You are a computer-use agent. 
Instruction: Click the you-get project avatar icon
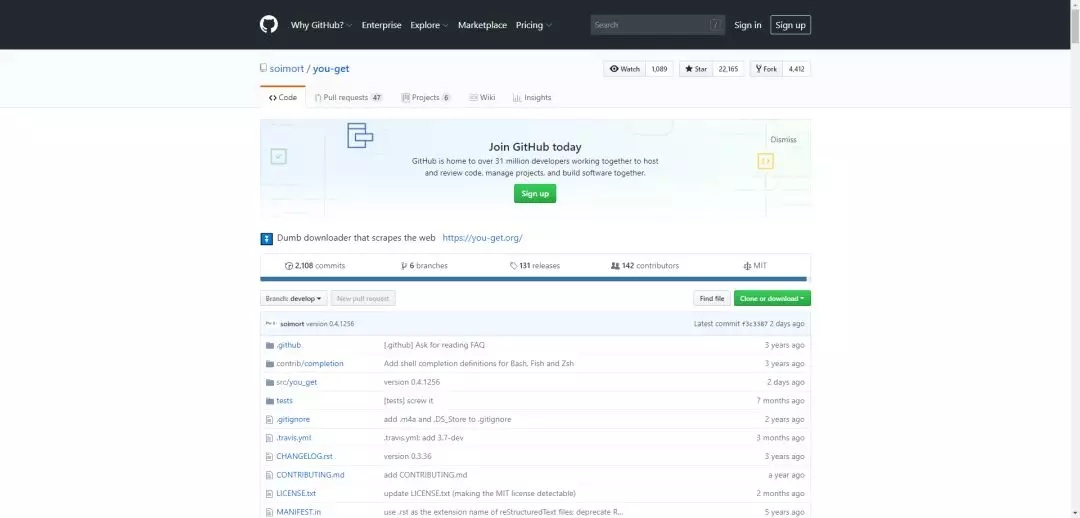pyautogui.click(x=267, y=238)
